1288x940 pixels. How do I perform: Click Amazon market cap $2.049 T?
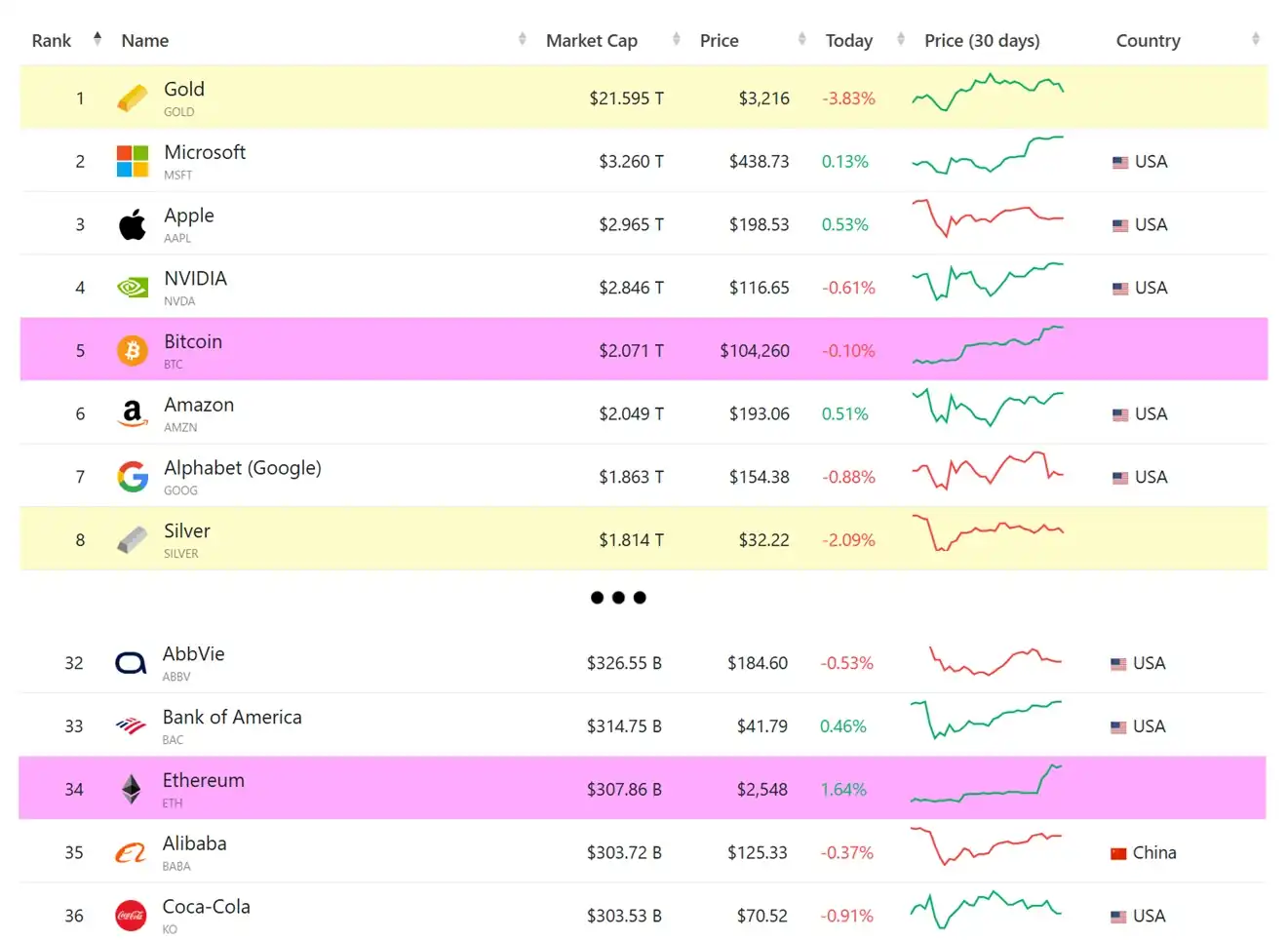pyautogui.click(x=631, y=414)
